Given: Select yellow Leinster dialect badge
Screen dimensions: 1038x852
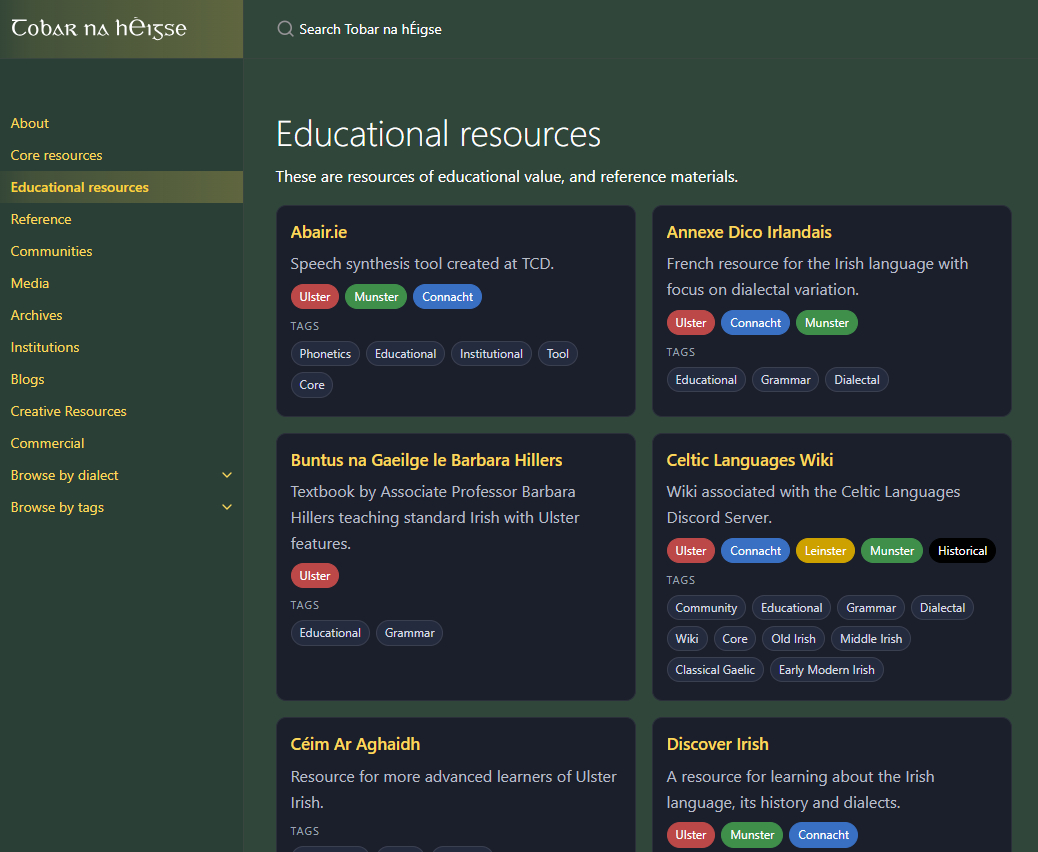Looking at the screenshot, I should coord(825,551).
